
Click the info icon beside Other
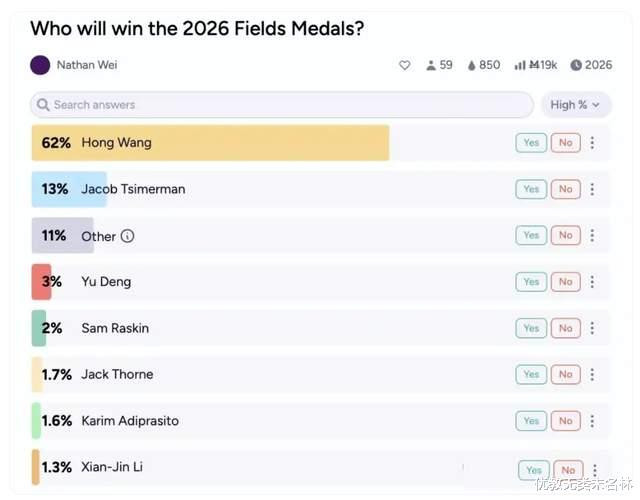(x=128, y=236)
